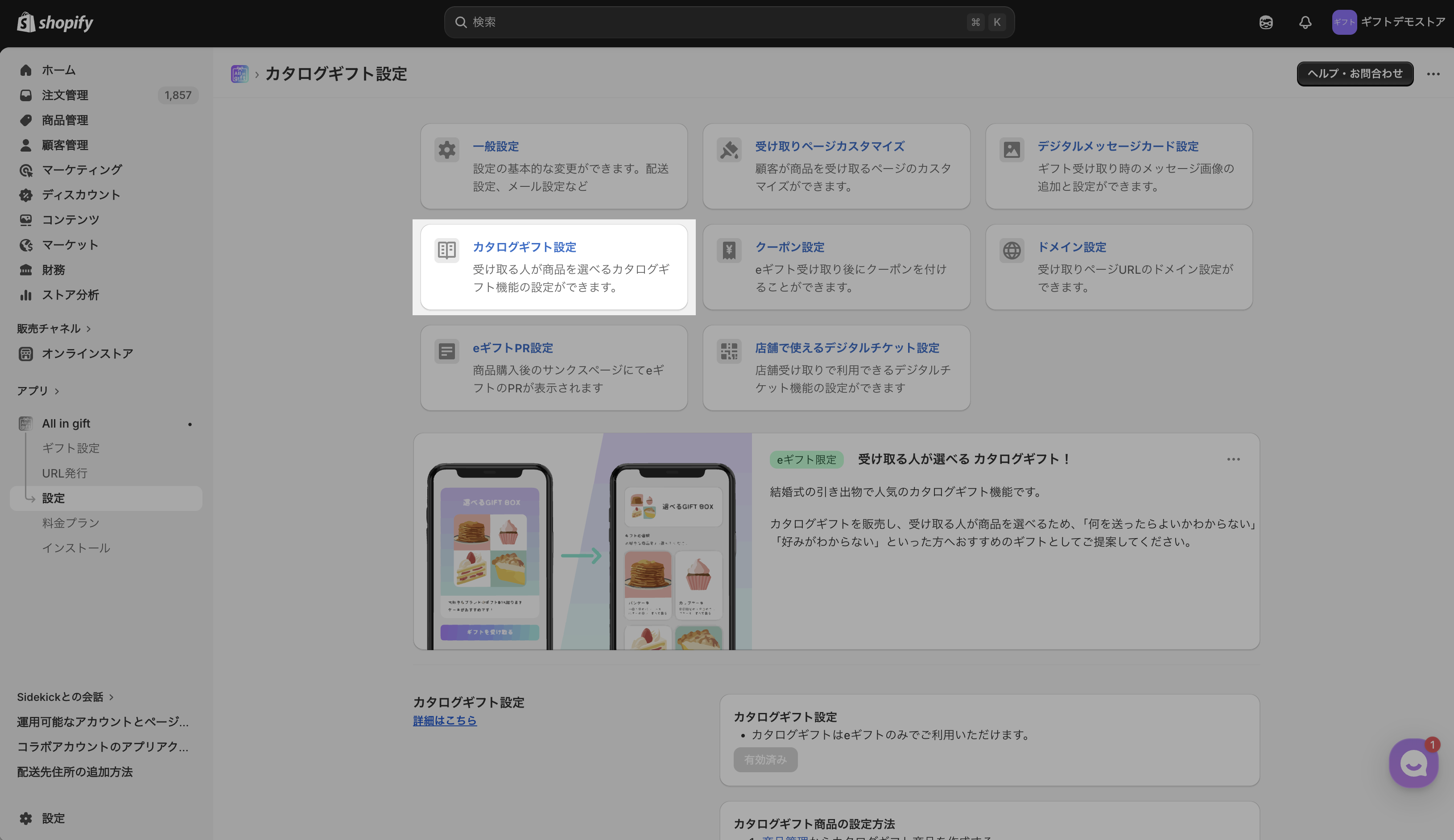
Task: Click the ヘルプ・お問合わせ button
Action: click(x=1355, y=74)
